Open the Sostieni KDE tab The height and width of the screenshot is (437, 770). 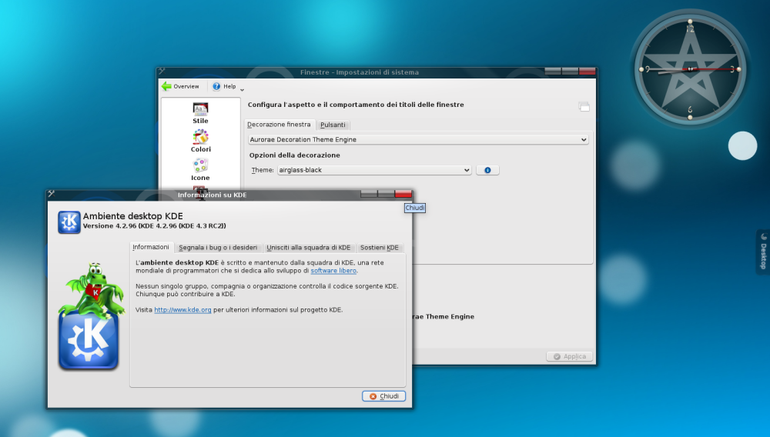tap(379, 247)
